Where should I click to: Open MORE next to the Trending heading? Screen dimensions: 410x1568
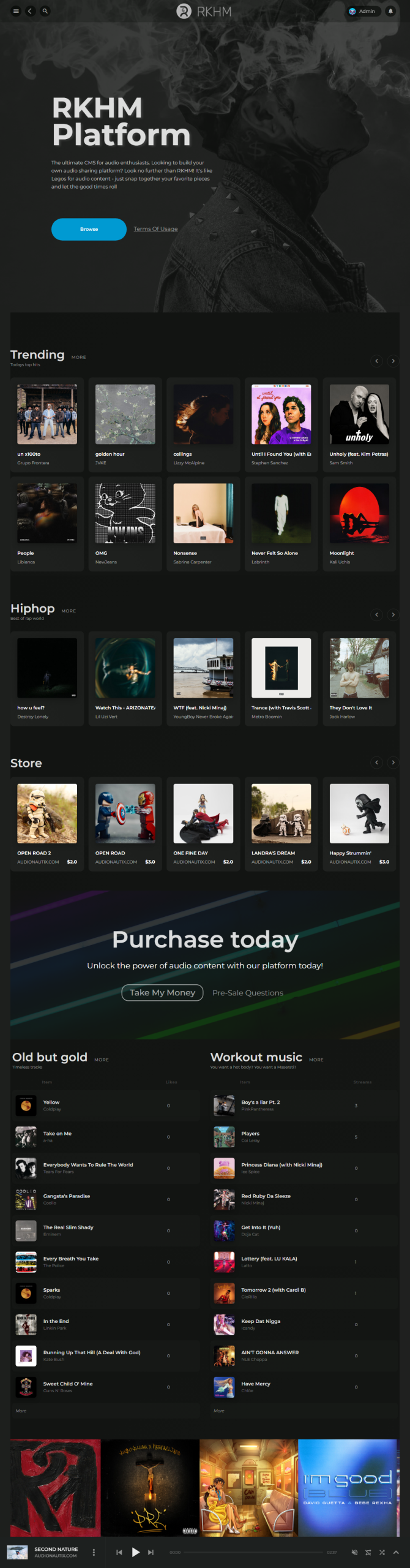(x=78, y=357)
